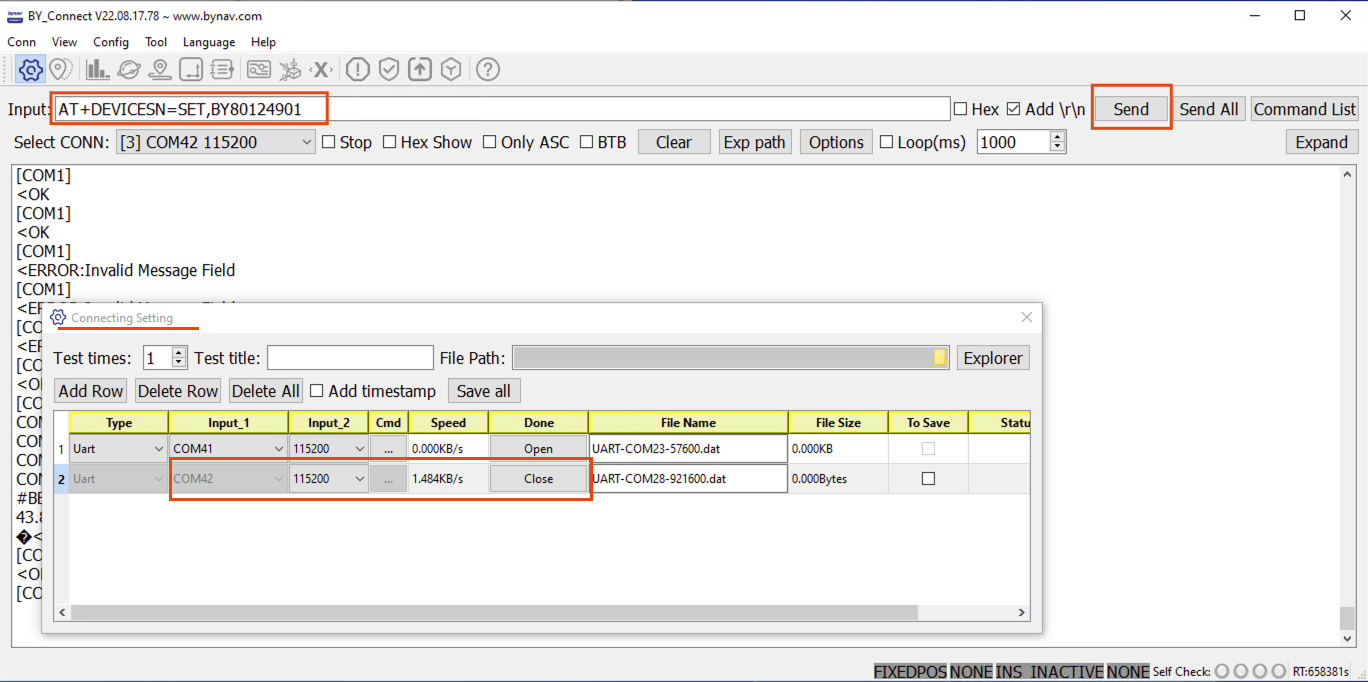The image size is (1368, 682).
Task: Click the waveform card toolbar icon
Action: [x=259, y=69]
